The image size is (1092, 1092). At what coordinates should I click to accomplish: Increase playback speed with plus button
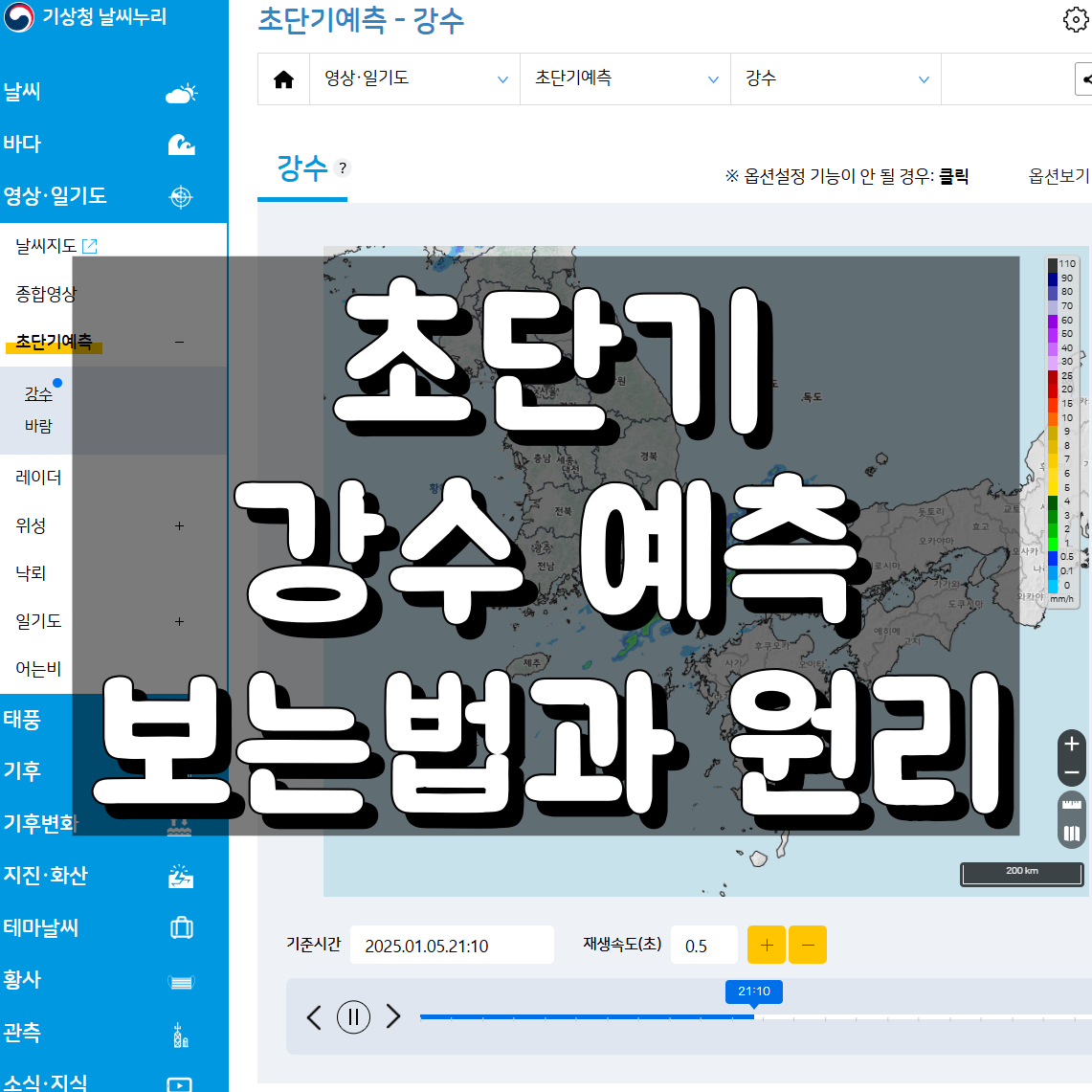[766, 945]
